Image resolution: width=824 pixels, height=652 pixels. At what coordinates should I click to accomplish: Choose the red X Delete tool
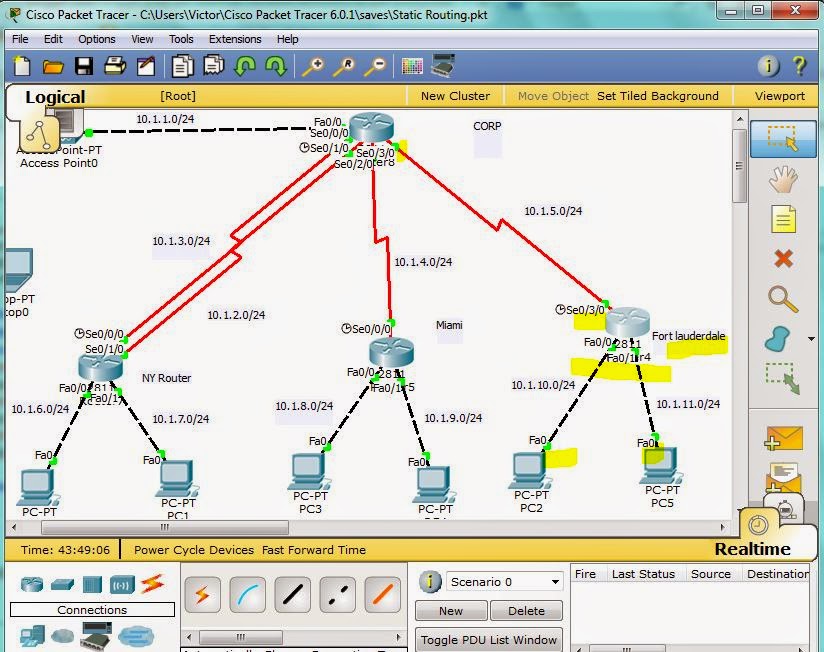coord(784,258)
